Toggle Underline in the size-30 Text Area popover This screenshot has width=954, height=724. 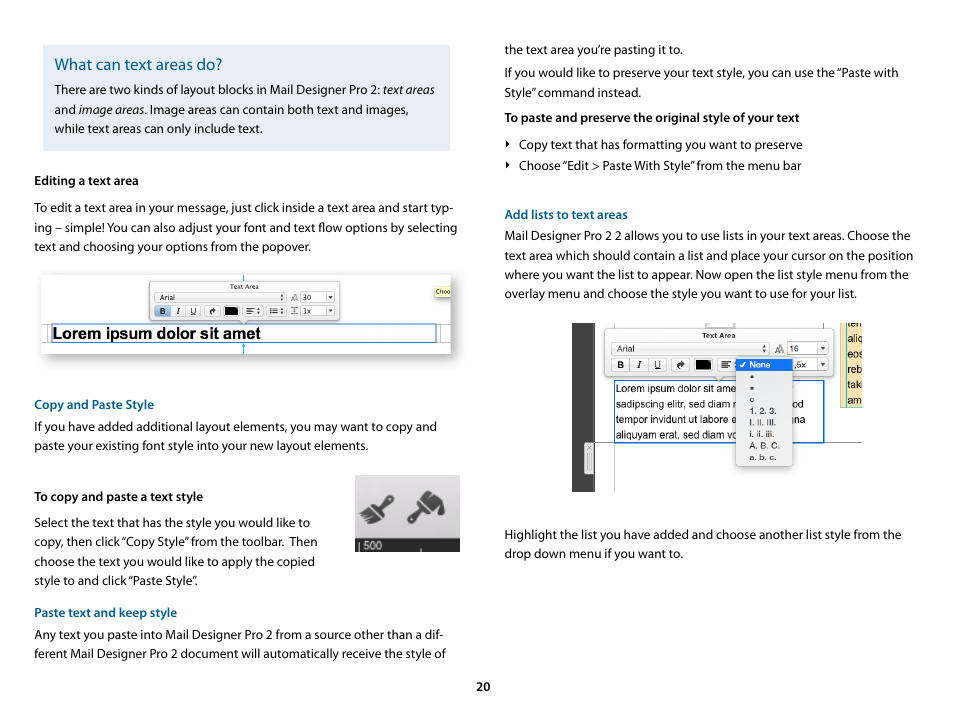[x=193, y=311]
